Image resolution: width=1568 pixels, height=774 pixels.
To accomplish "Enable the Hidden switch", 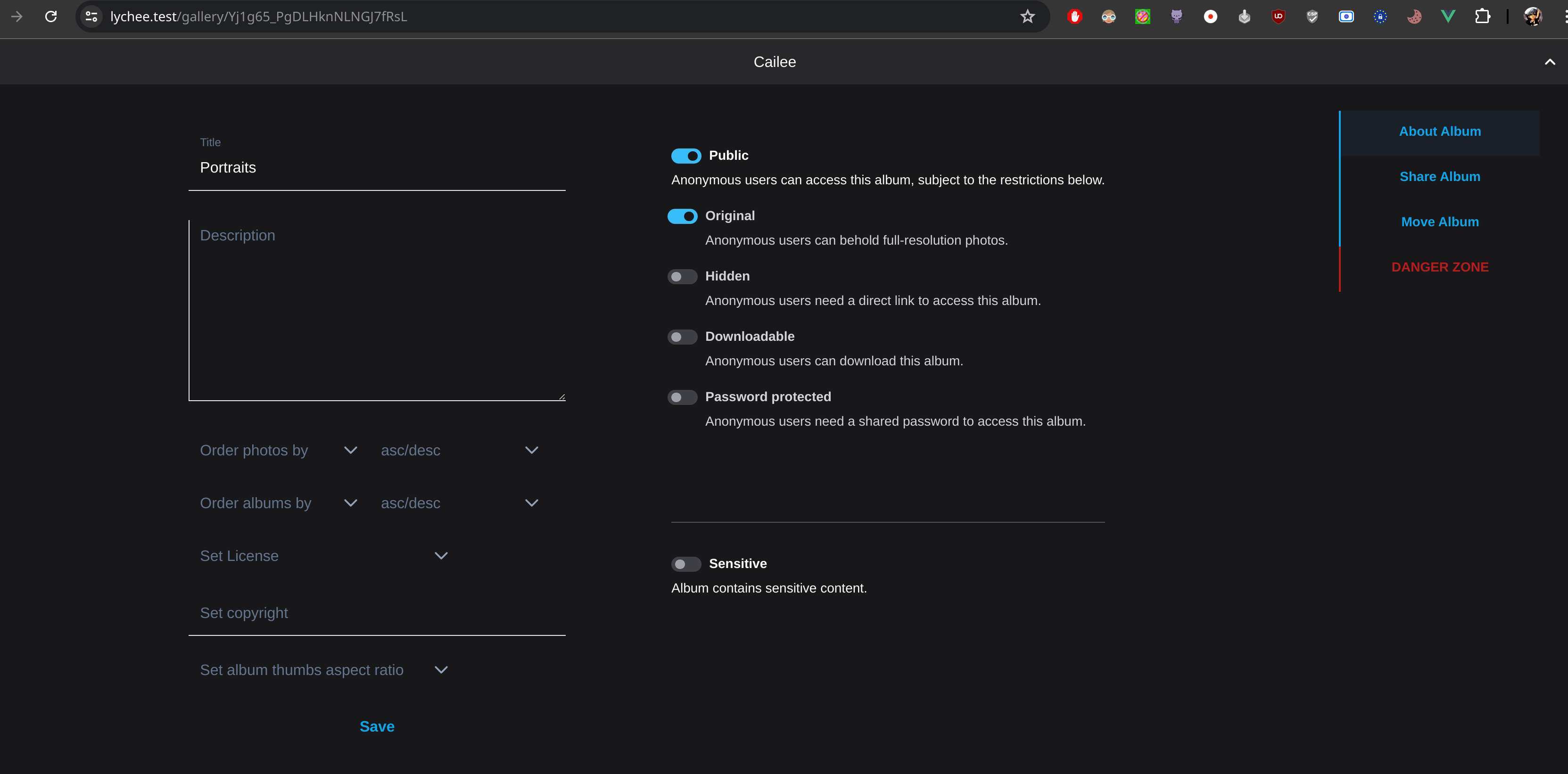I will click(x=682, y=276).
